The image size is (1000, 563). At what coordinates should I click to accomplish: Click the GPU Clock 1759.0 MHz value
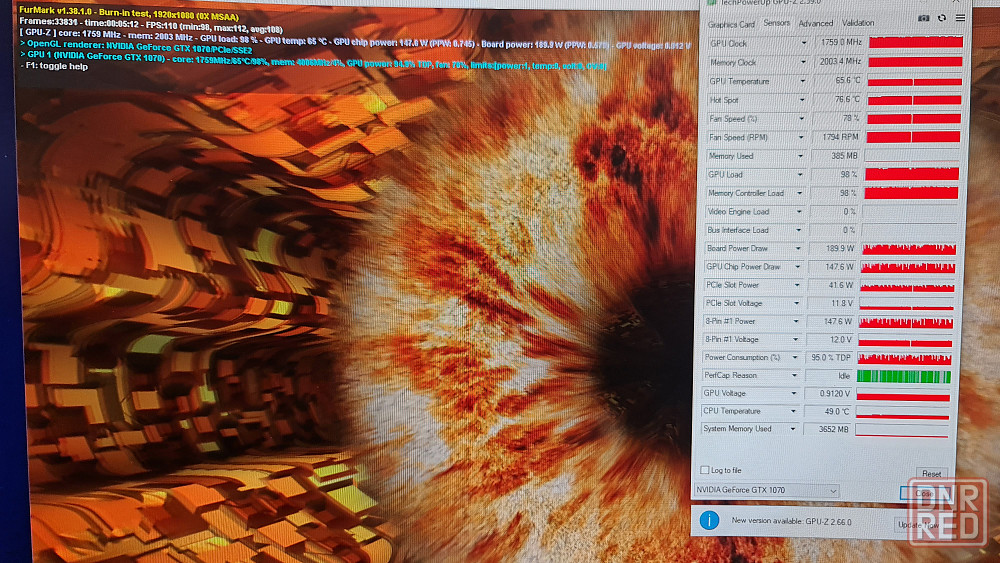point(839,42)
